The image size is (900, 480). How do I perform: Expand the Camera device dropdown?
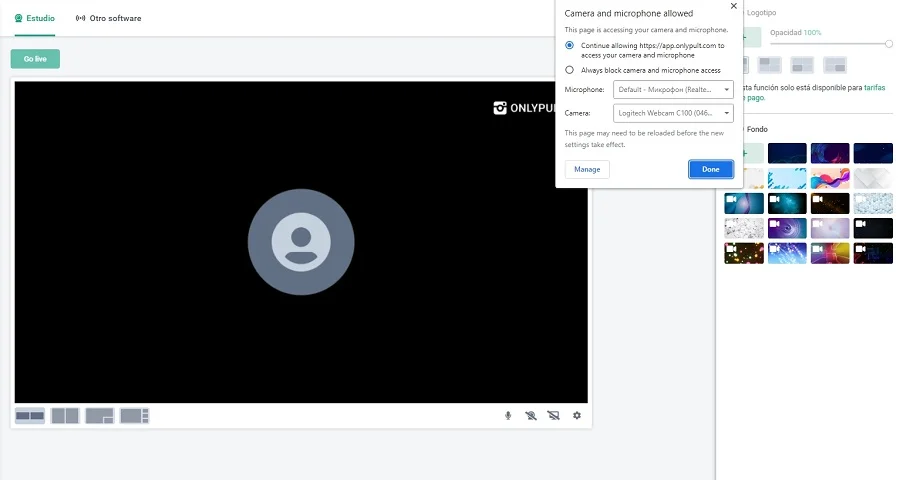coord(673,114)
